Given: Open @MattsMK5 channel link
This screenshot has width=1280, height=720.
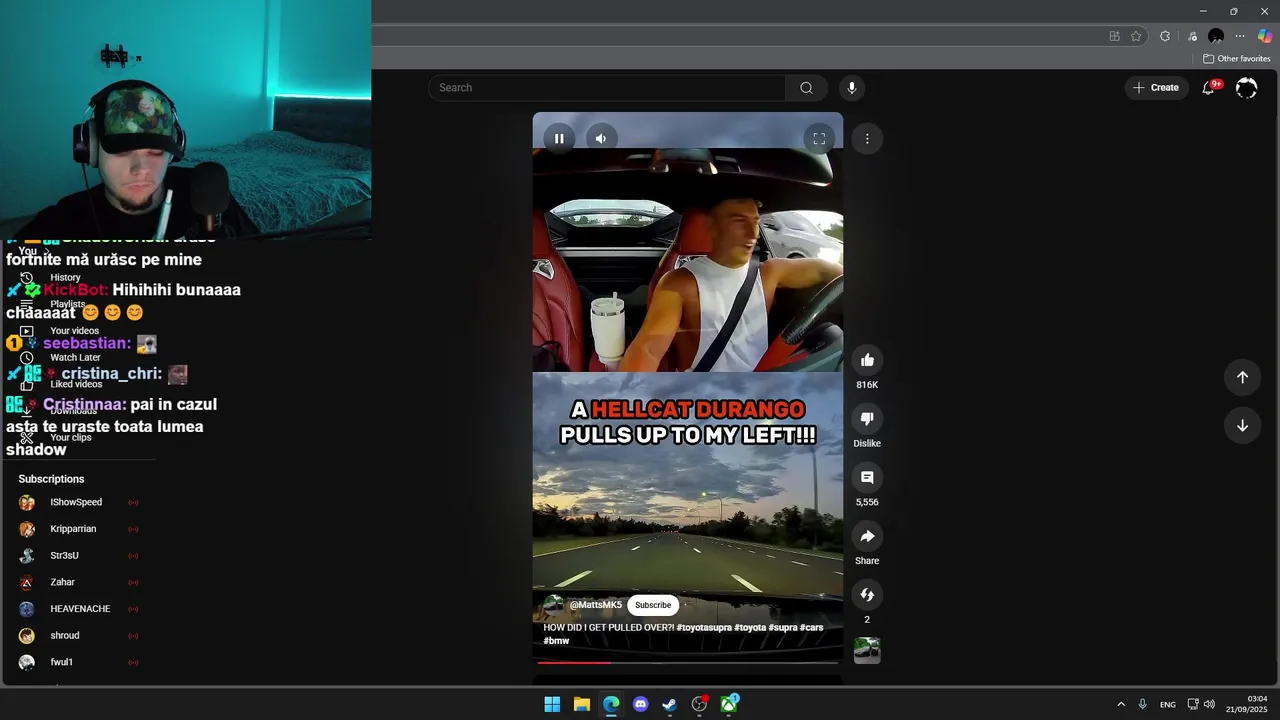Looking at the screenshot, I should 596,605.
